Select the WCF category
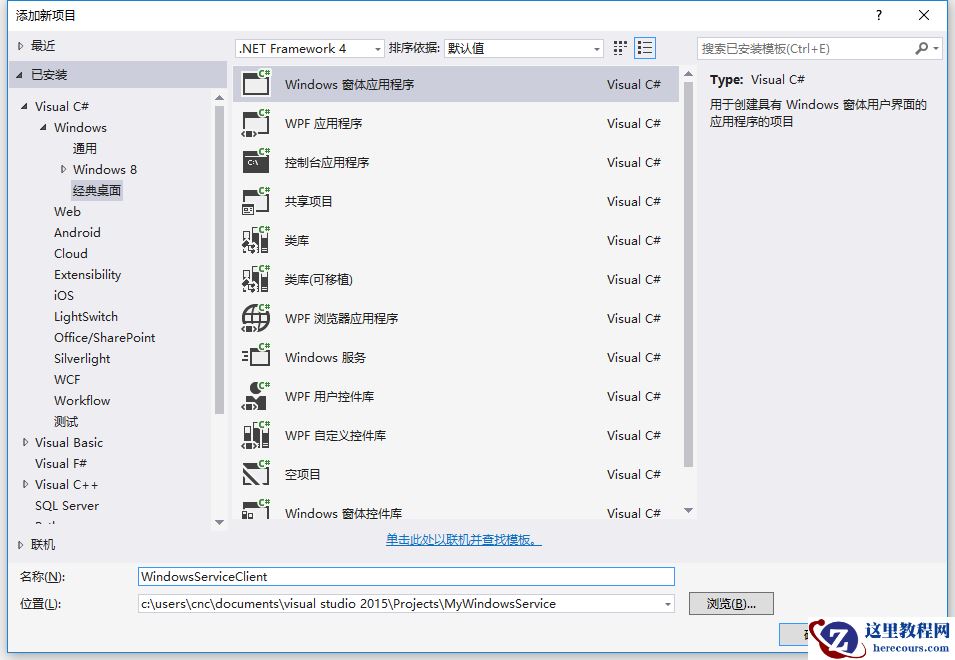This screenshot has width=955, height=660. point(67,379)
